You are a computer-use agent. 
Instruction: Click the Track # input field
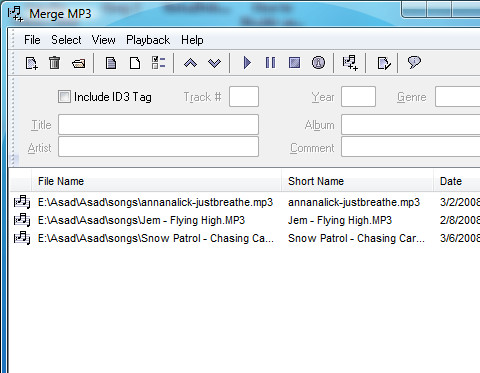(244, 97)
